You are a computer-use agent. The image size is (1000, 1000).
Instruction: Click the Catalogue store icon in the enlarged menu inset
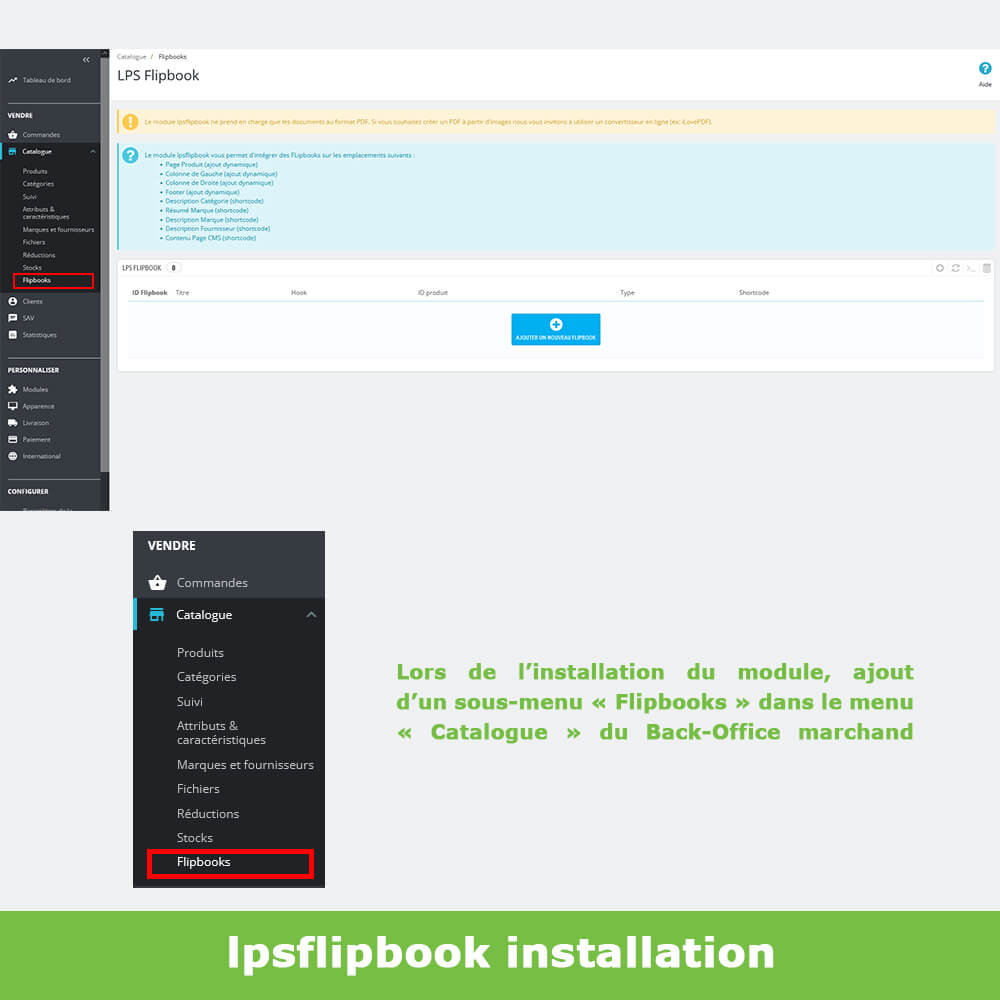(156, 615)
